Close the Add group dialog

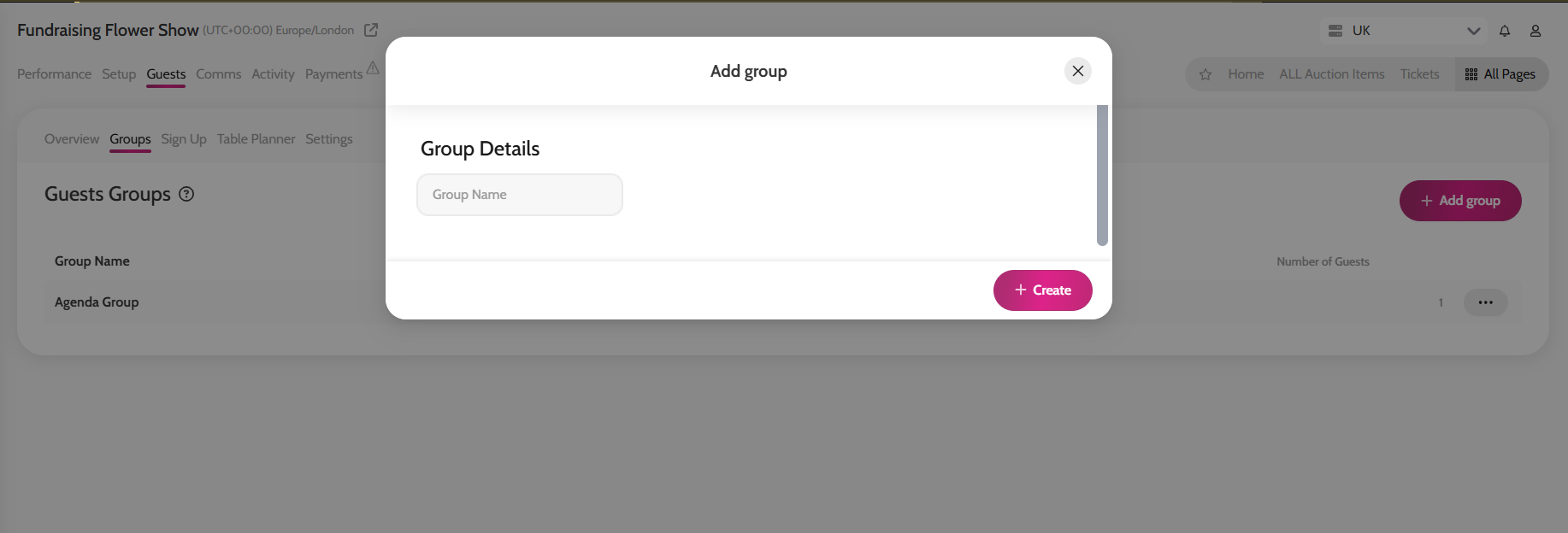tap(1077, 71)
